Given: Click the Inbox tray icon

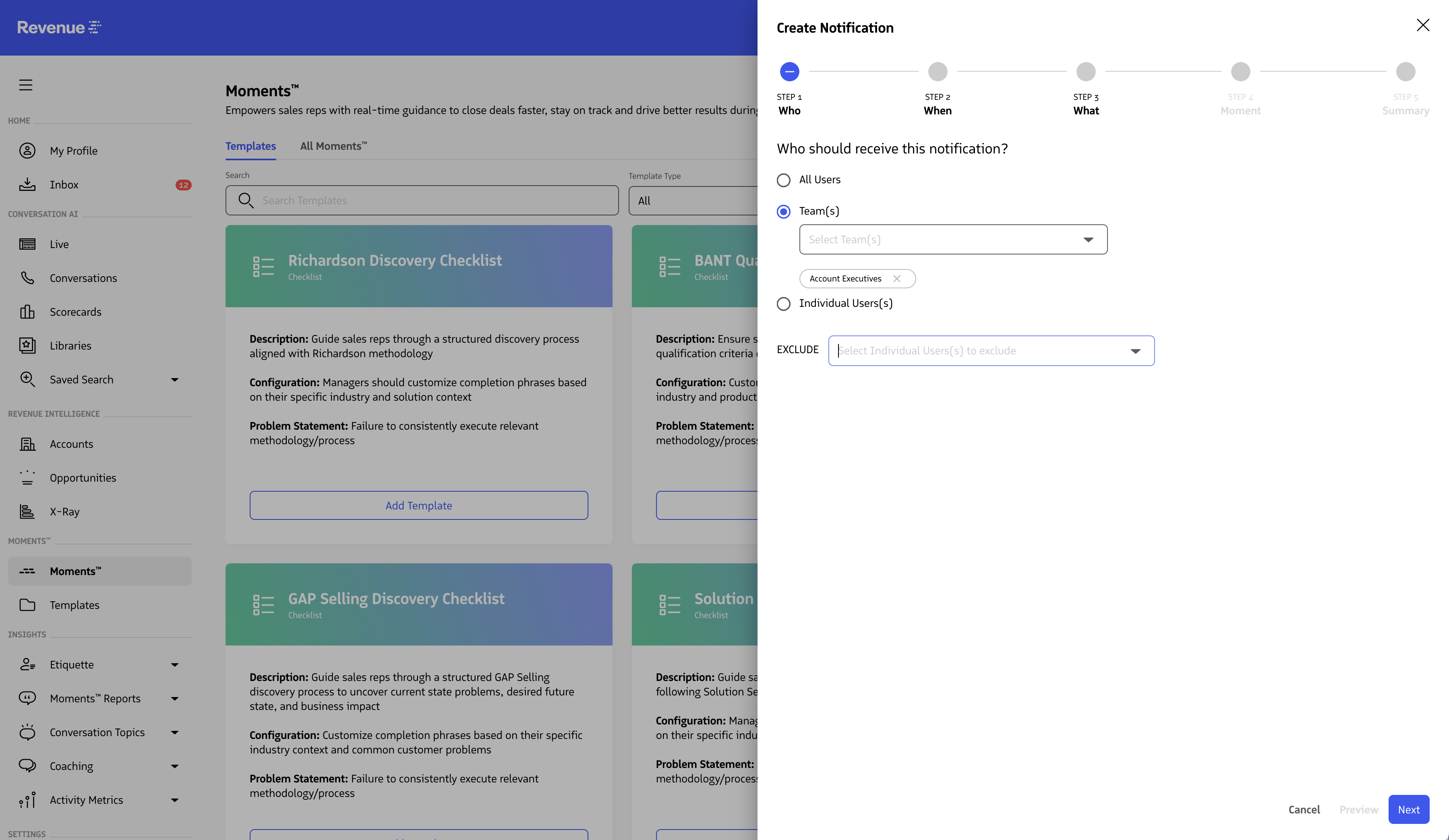Looking at the screenshot, I should tap(27, 184).
